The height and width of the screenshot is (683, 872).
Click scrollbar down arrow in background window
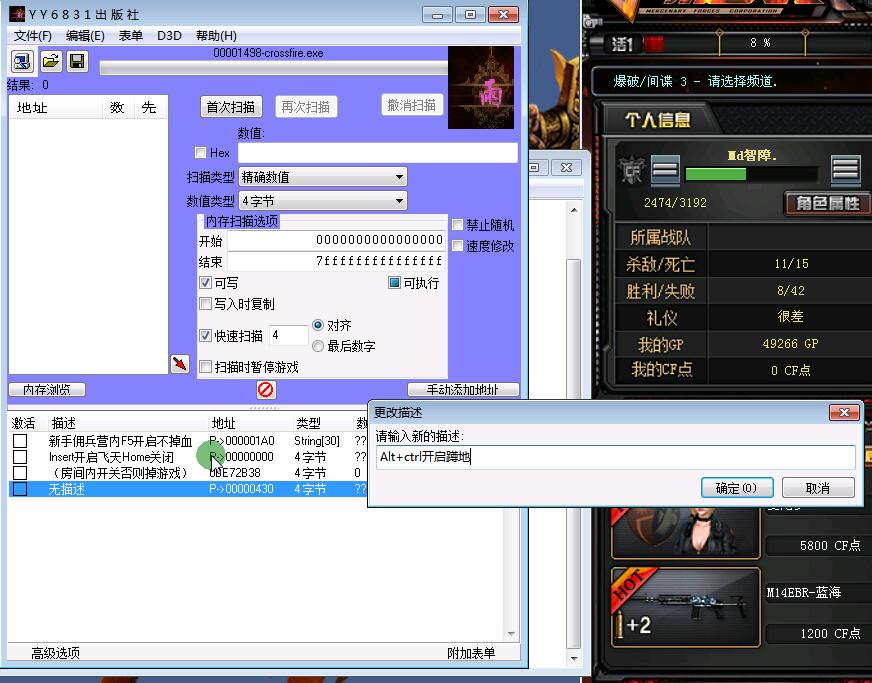pyautogui.click(x=574, y=659)
